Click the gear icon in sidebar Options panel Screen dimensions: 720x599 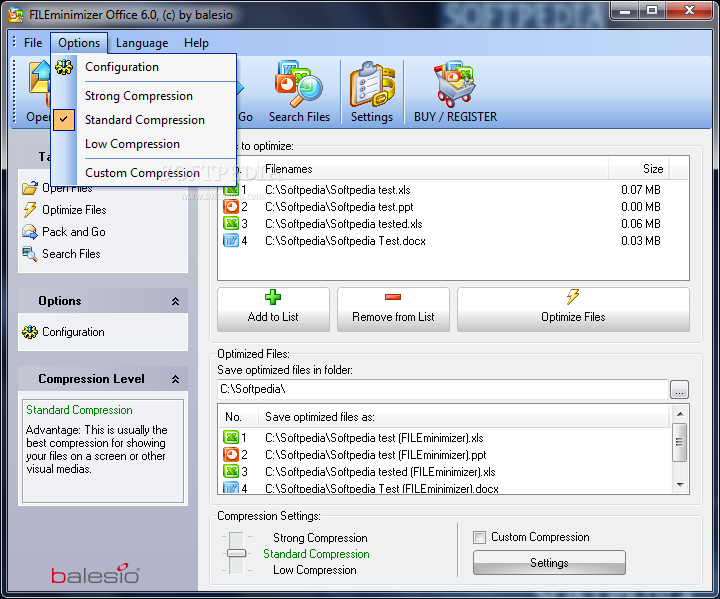pos(30,332)
